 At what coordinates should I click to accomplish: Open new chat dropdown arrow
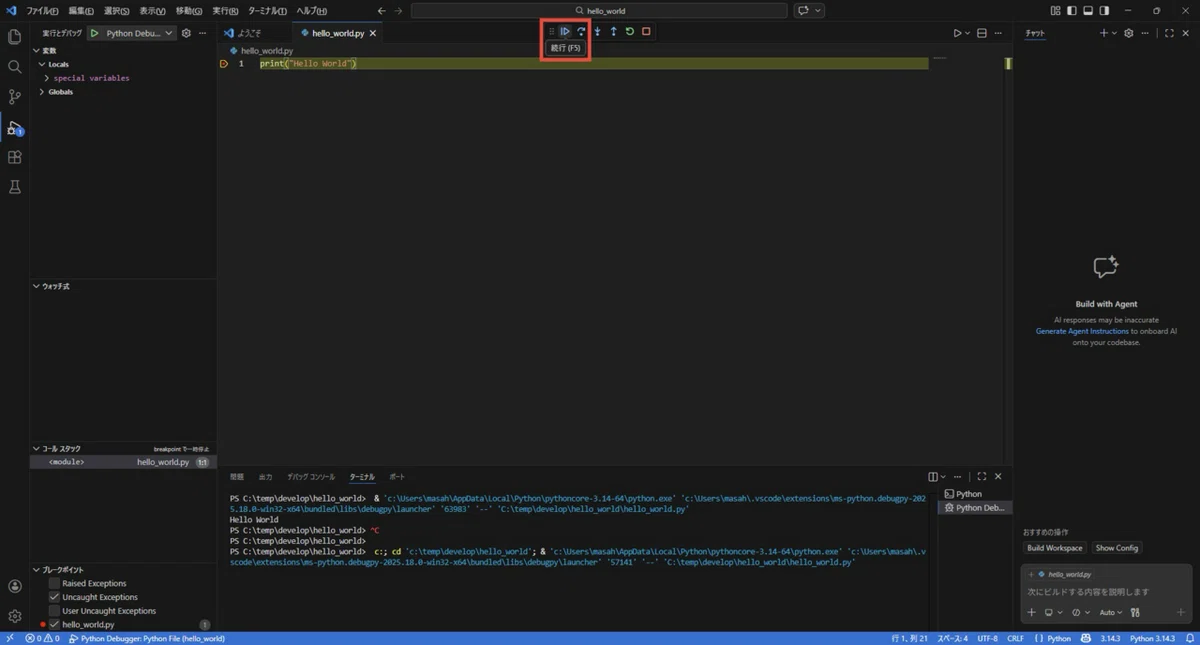click(1115, 33)
